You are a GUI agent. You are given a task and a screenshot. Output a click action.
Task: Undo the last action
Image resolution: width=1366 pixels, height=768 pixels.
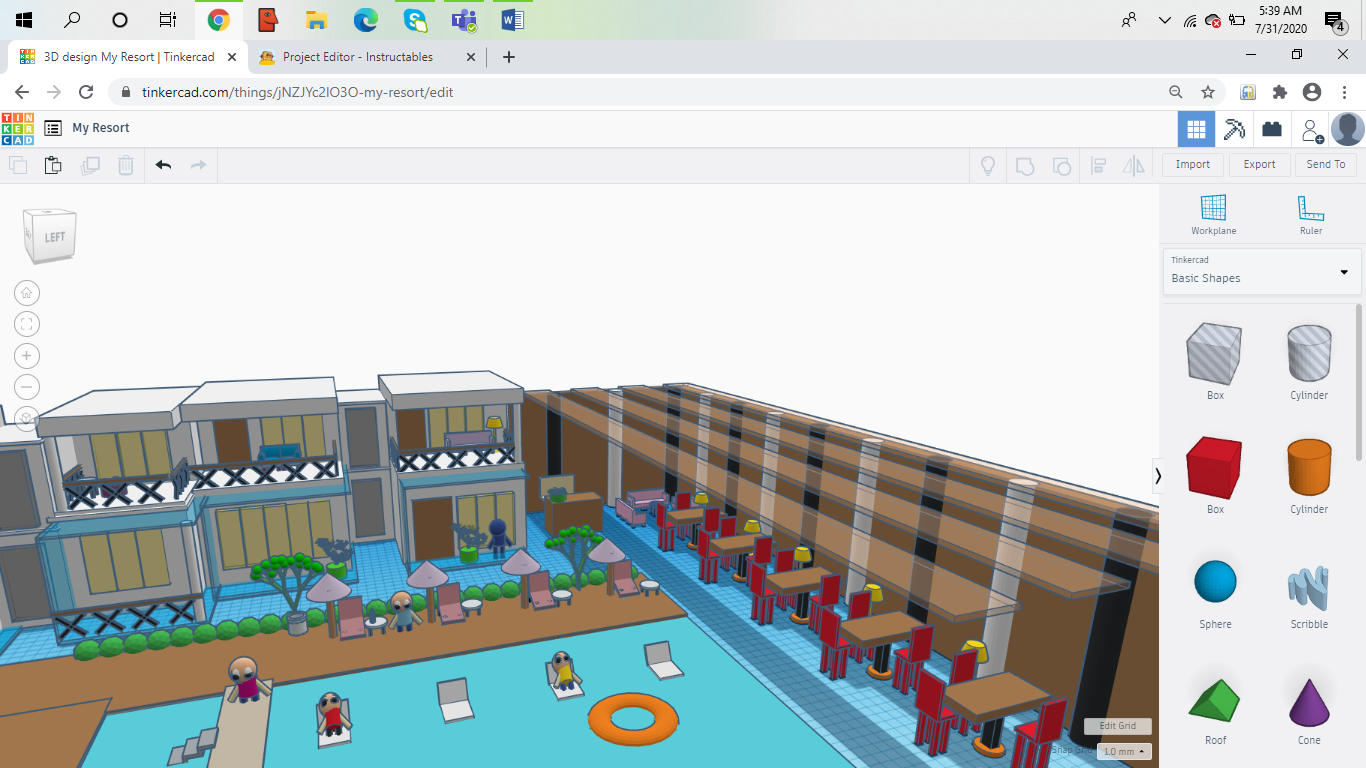point(164,165)
